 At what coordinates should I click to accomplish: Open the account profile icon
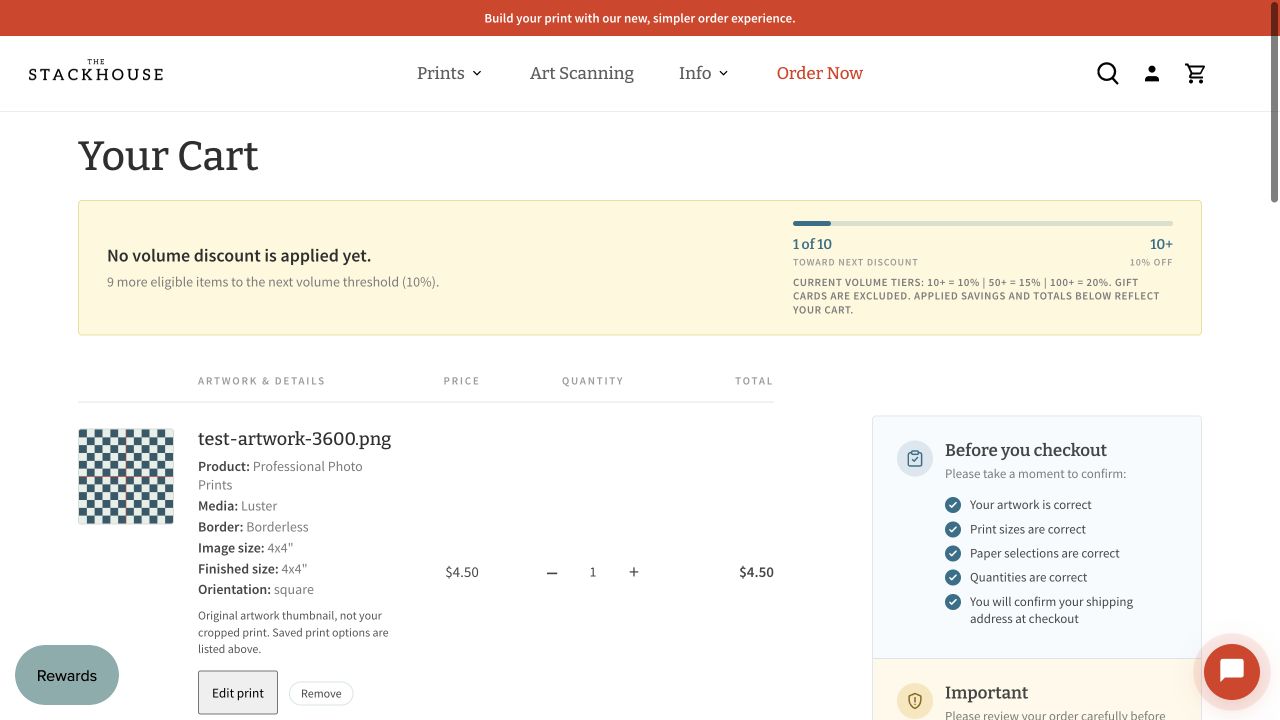(x=1152, y=73)
